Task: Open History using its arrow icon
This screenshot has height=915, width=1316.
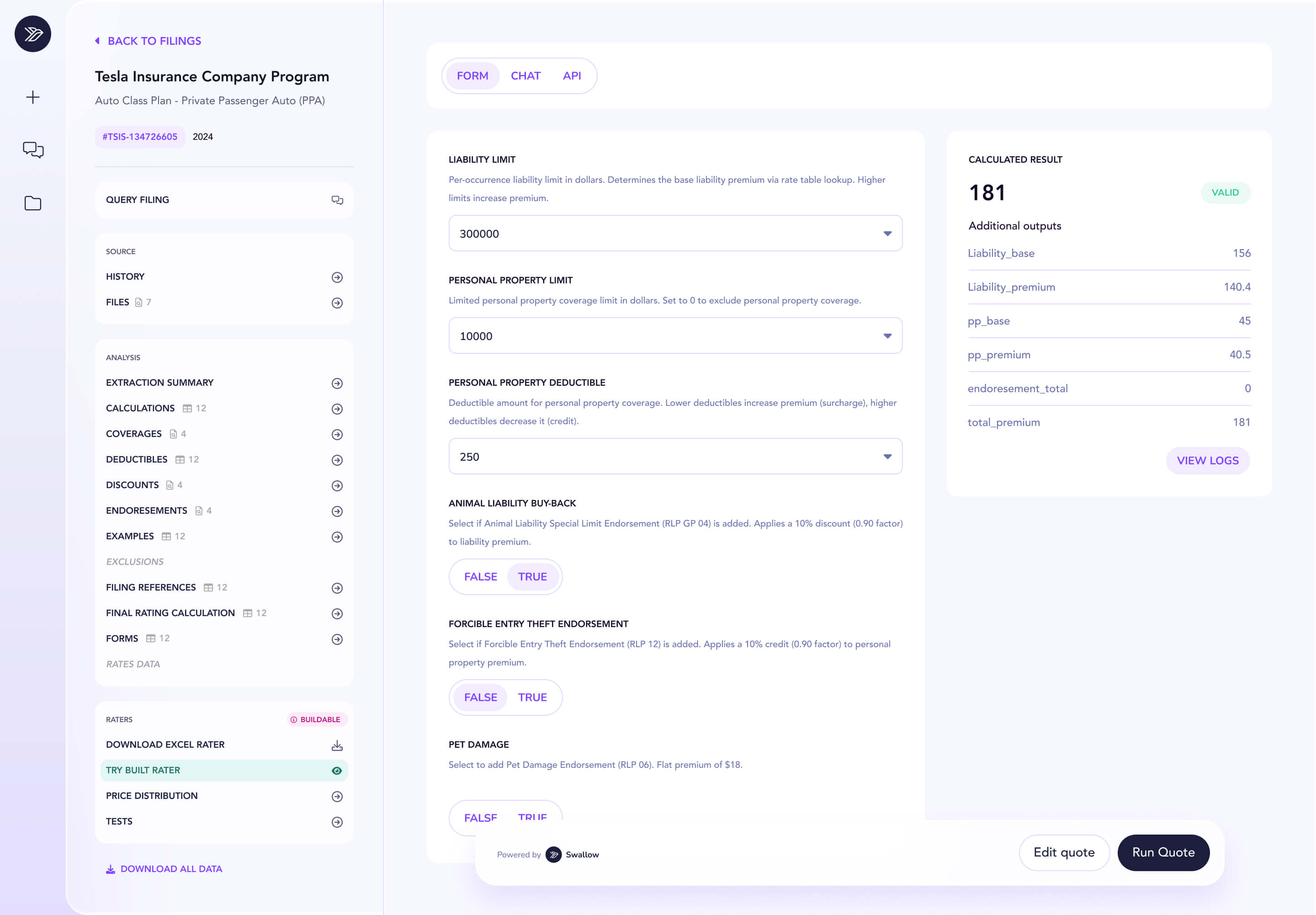Action: click(x=337, y=277)
